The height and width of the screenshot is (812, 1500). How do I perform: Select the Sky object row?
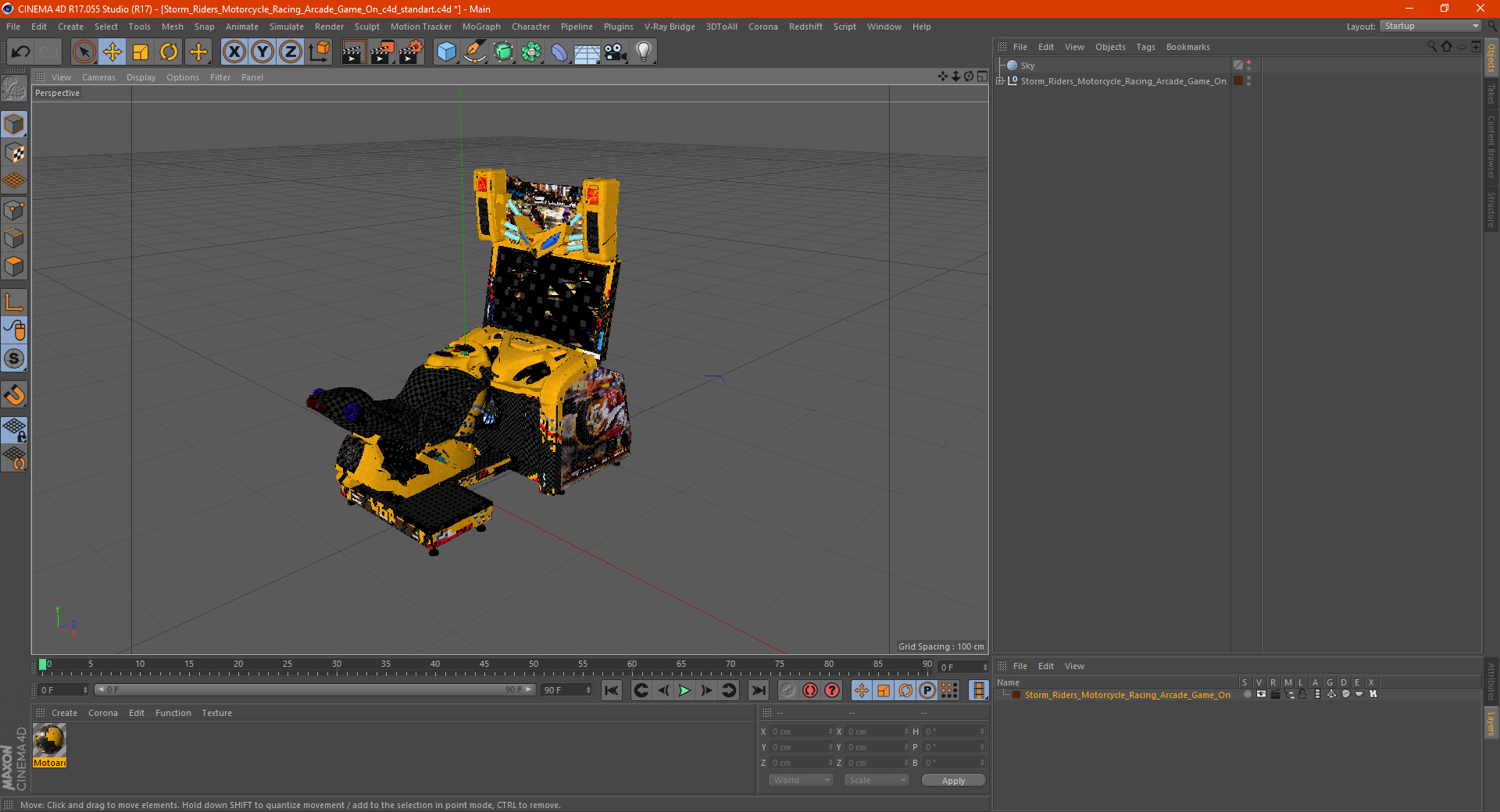(1027, 66)
